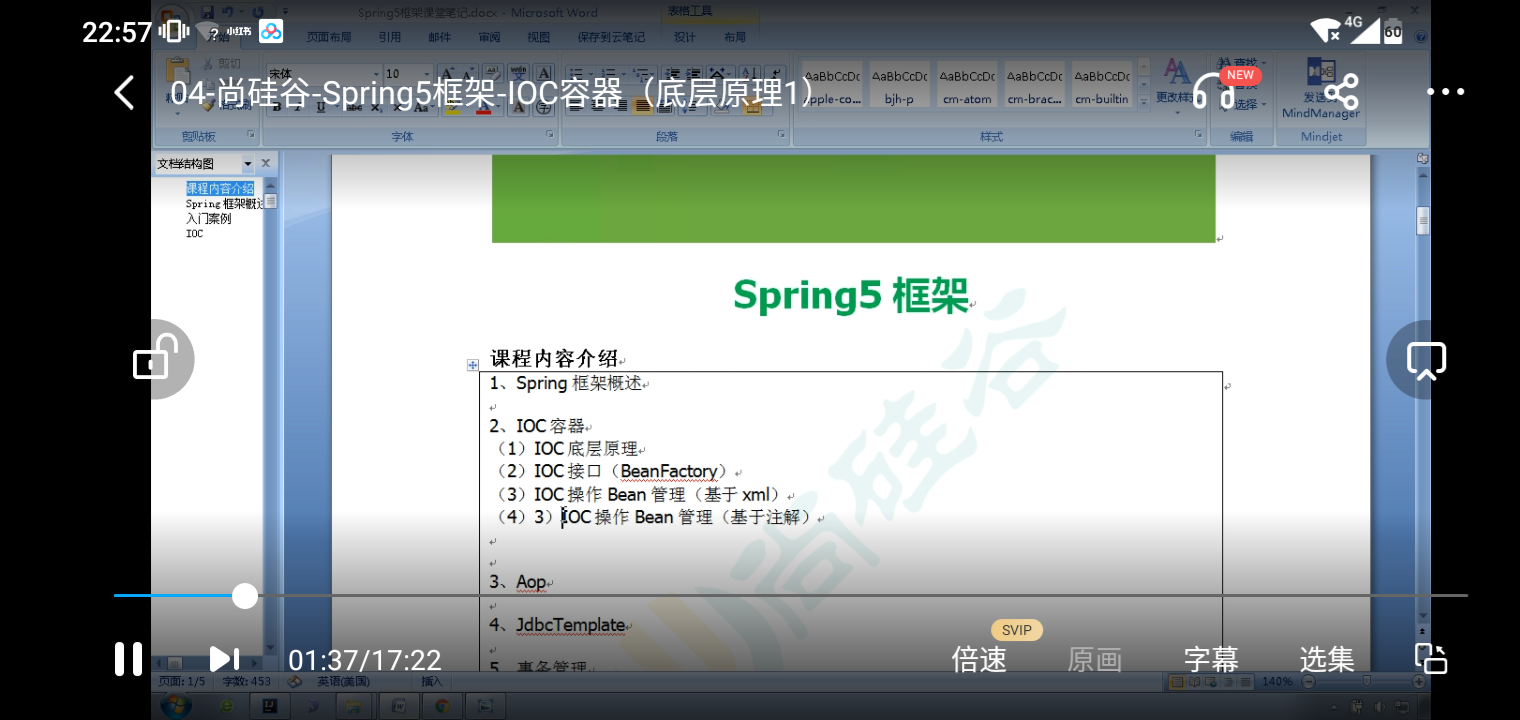
Task: Click the BeanFactory interface line
Action: click(613, 471)
